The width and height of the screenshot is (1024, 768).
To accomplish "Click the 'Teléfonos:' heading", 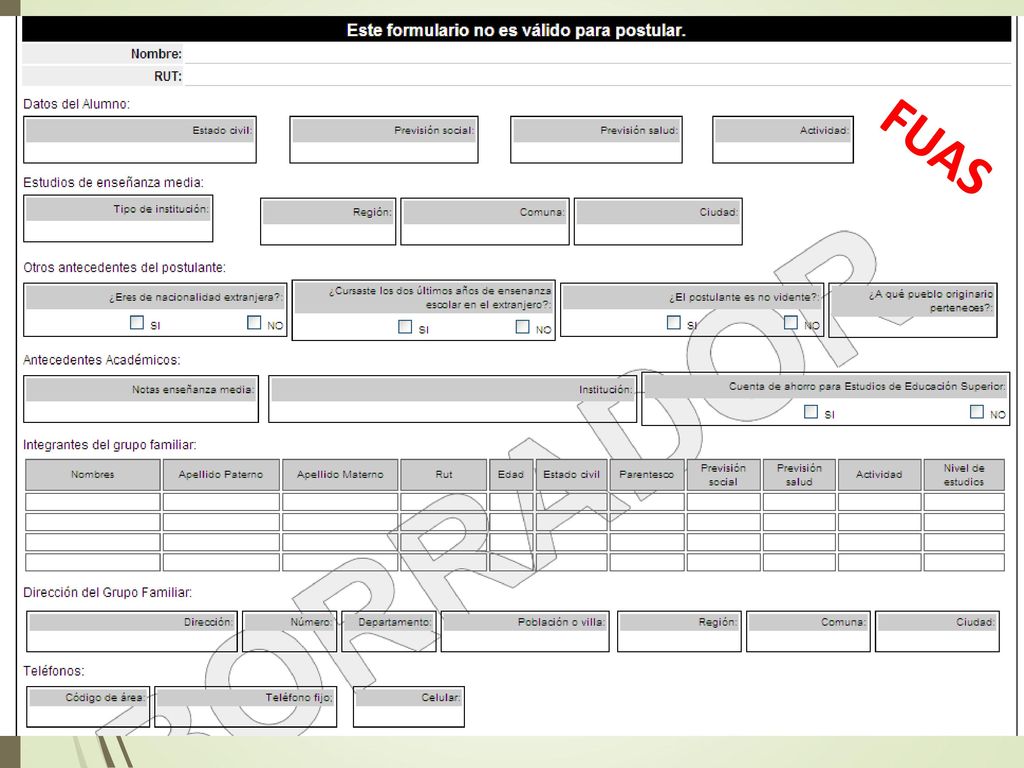I will [x=54, y=671].
